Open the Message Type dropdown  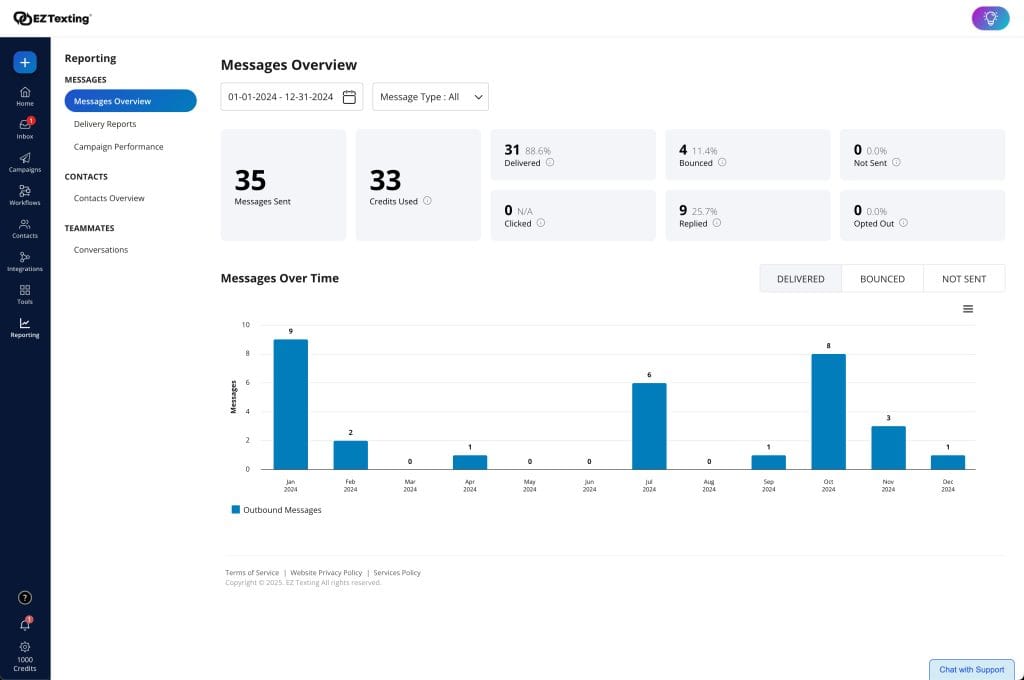point(428,96)
